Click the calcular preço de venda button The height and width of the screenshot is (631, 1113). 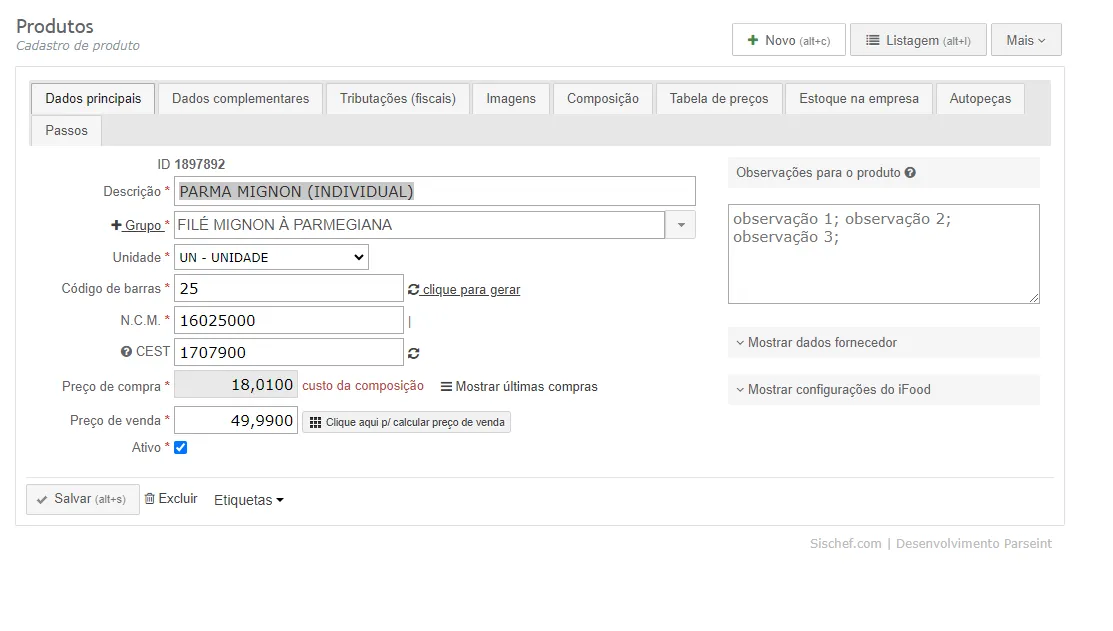406,422
